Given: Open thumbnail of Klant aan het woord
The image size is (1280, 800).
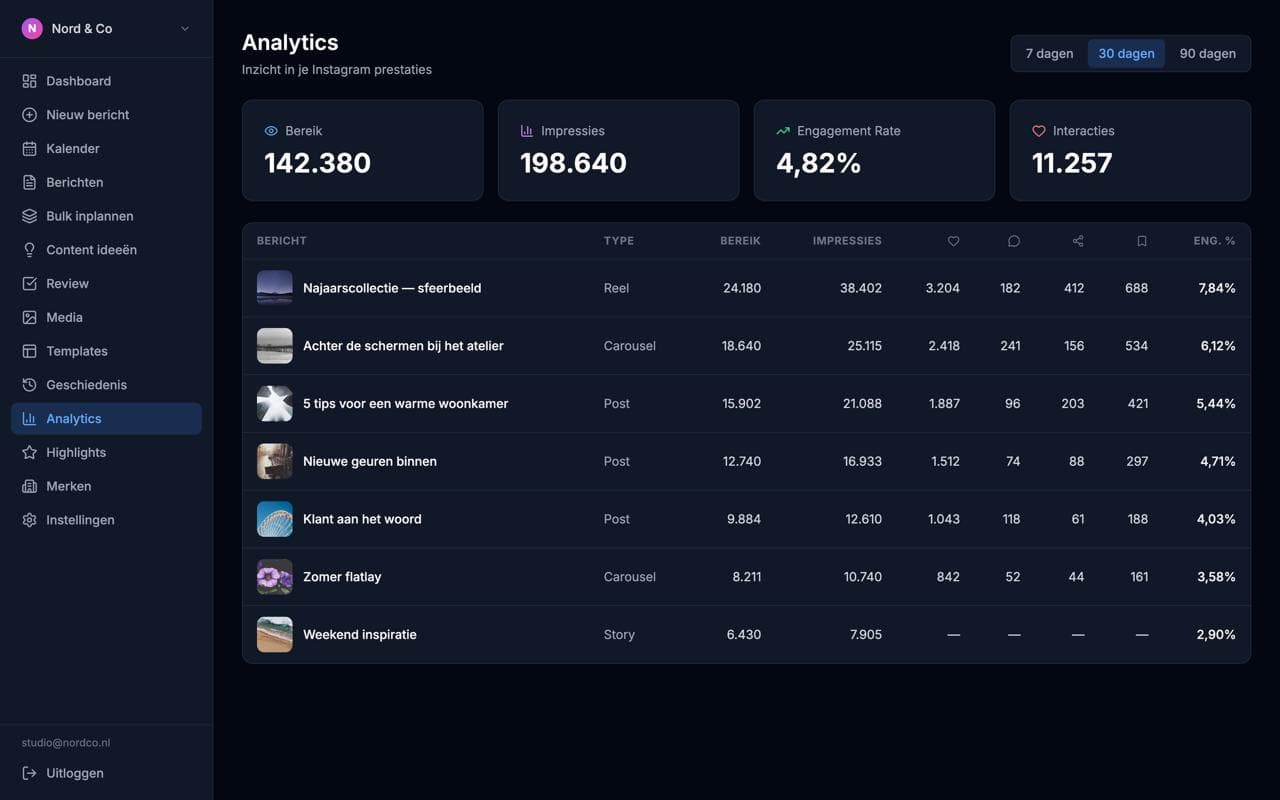Looking at the screenshot, I should tap(275, 519).
